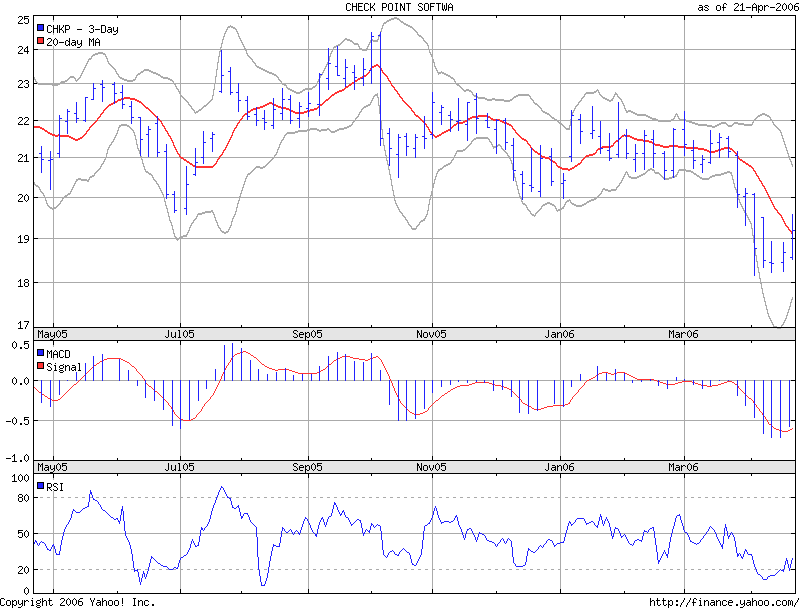Click 'Jul05' label under the price chart
Screen dimensions: 800x608
[179, 334]
